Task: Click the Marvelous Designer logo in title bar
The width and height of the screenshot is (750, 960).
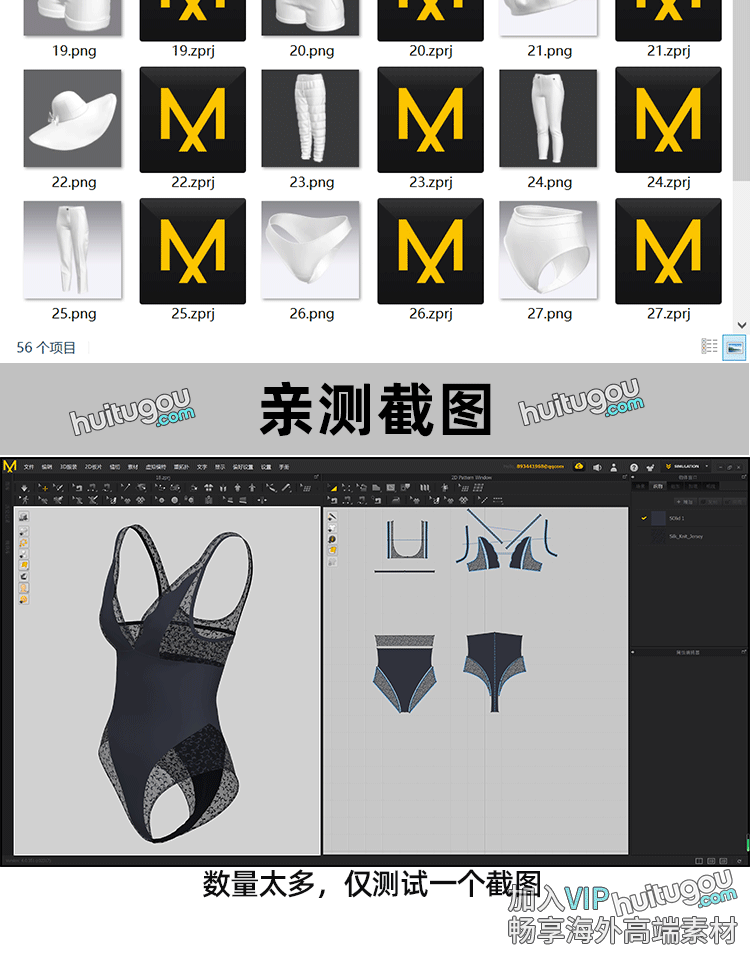Action: coord(10,466)
